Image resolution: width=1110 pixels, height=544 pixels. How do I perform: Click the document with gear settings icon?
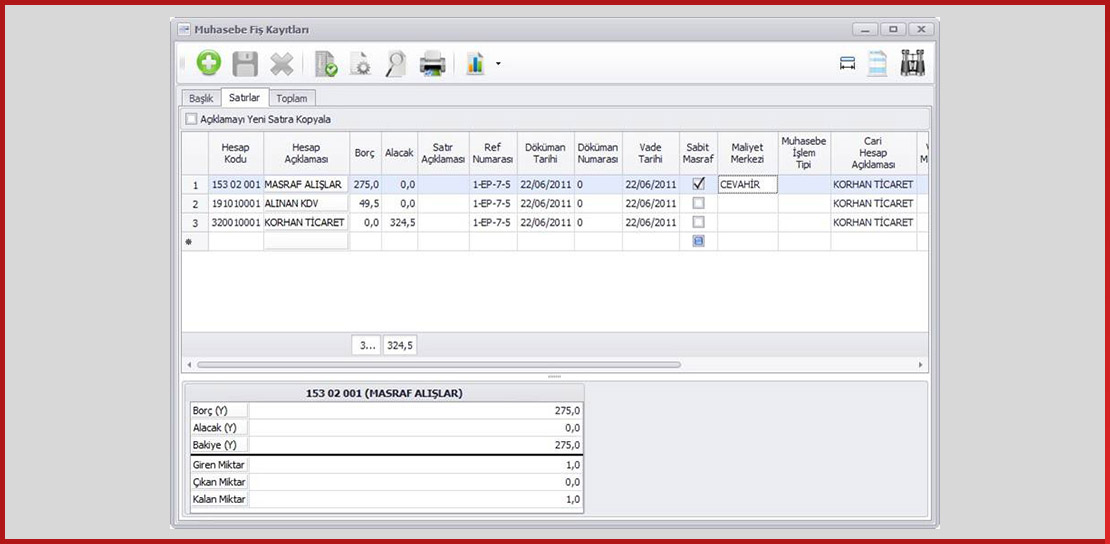(x=360, y=64)
